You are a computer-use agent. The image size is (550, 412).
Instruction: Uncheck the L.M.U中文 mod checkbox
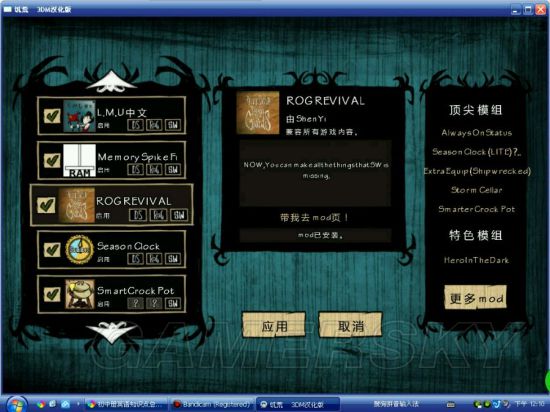(x=52, y=116)
